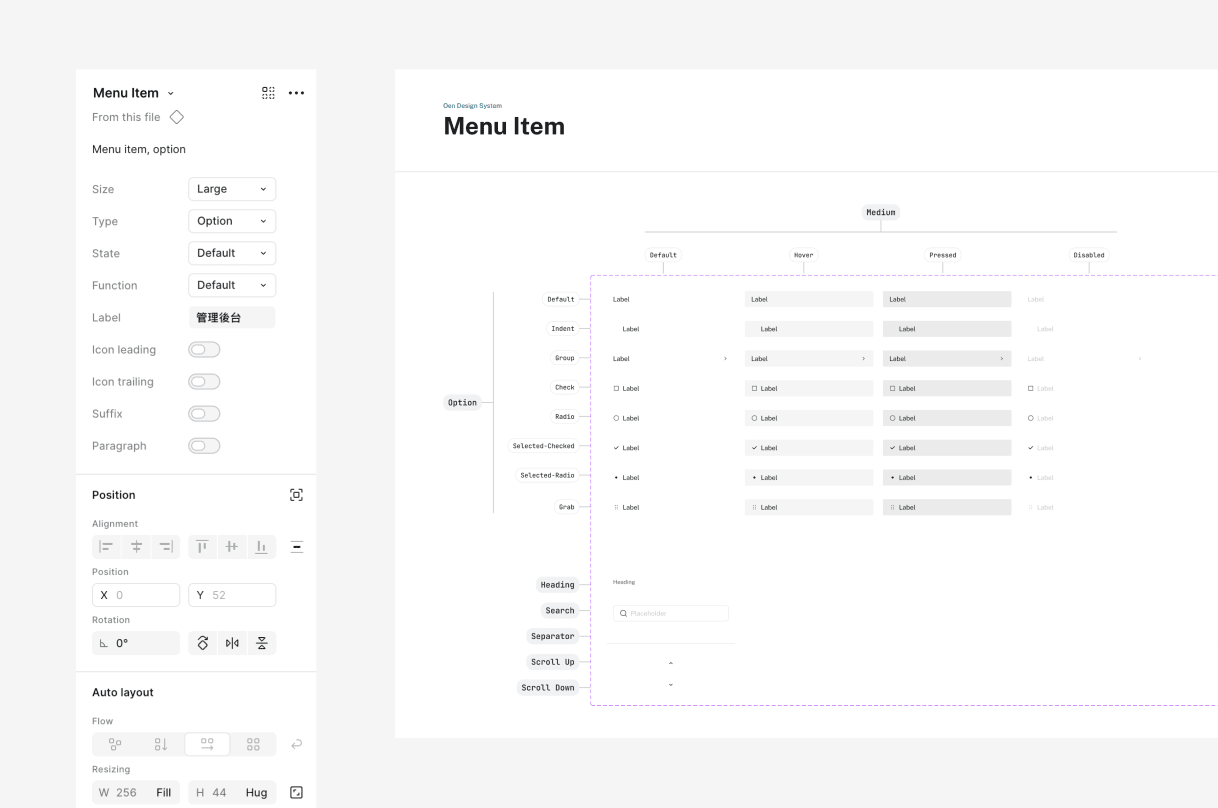Click the diamond icon beside From this file
This screenshot has width=1218, height=808.
click(177, 117)
